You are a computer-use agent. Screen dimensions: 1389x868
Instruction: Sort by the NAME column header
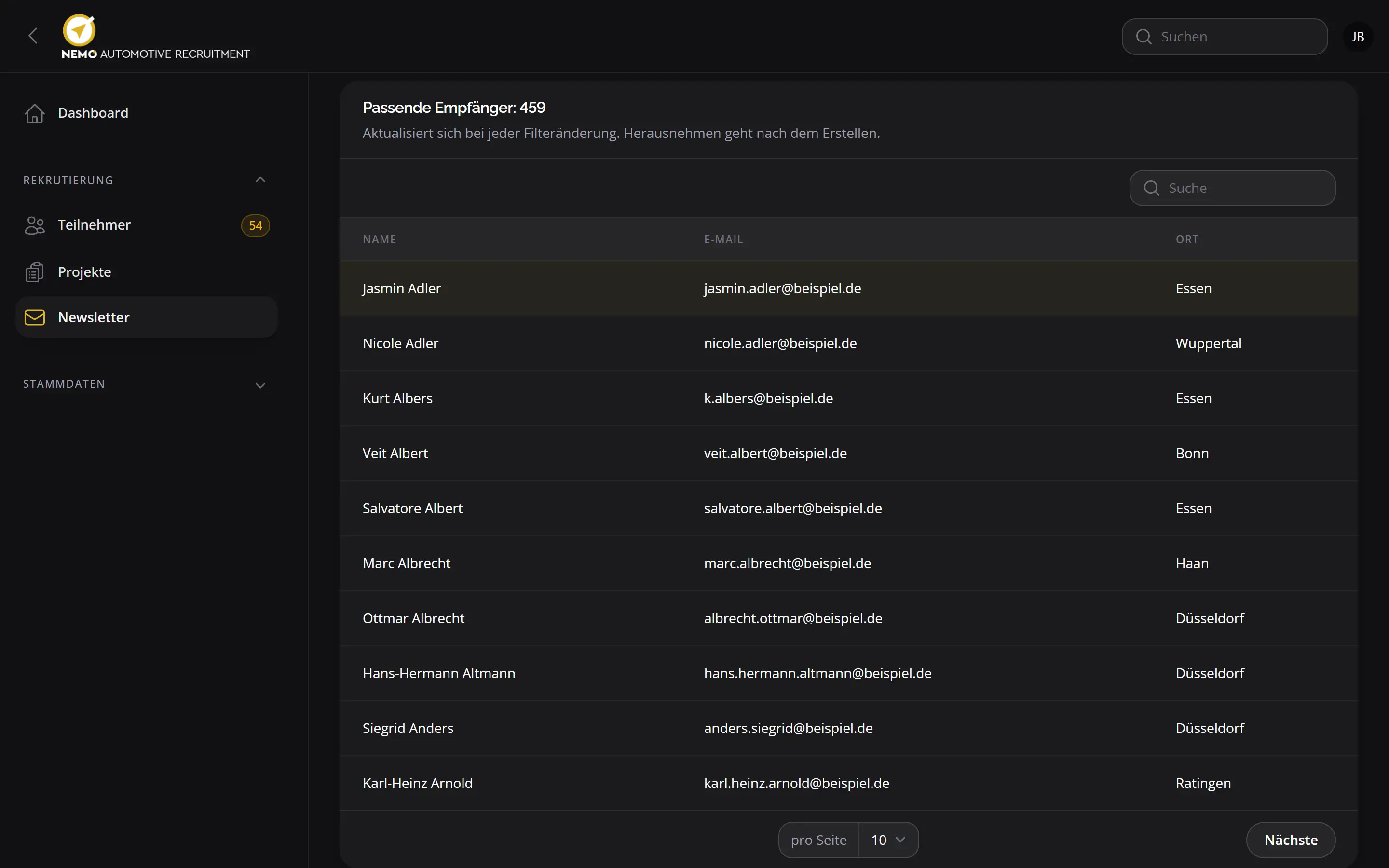380,239
